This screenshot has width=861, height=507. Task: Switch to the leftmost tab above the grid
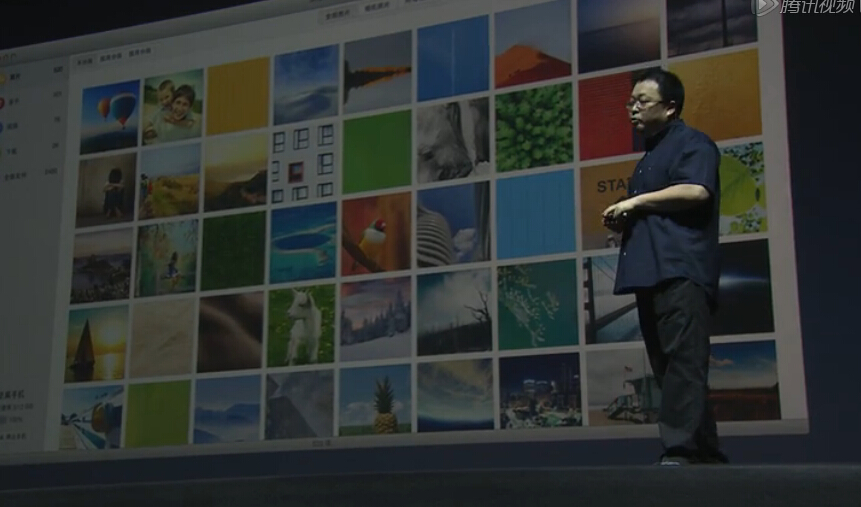(85, 61)
